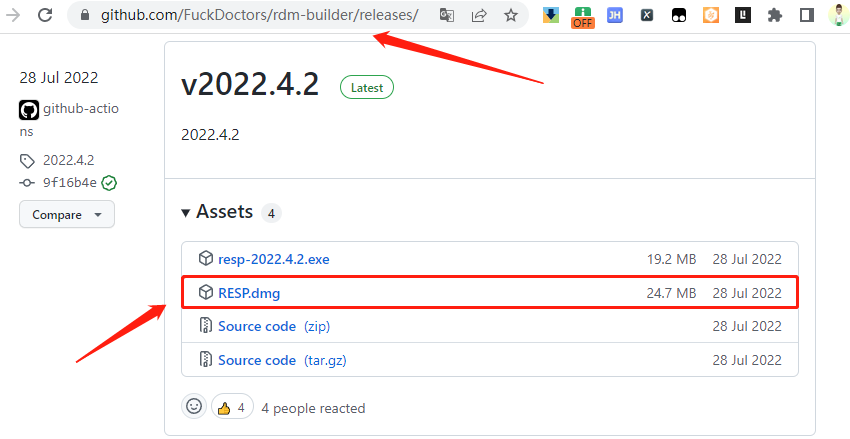Open the 2022.4.2 tag link

68,160
